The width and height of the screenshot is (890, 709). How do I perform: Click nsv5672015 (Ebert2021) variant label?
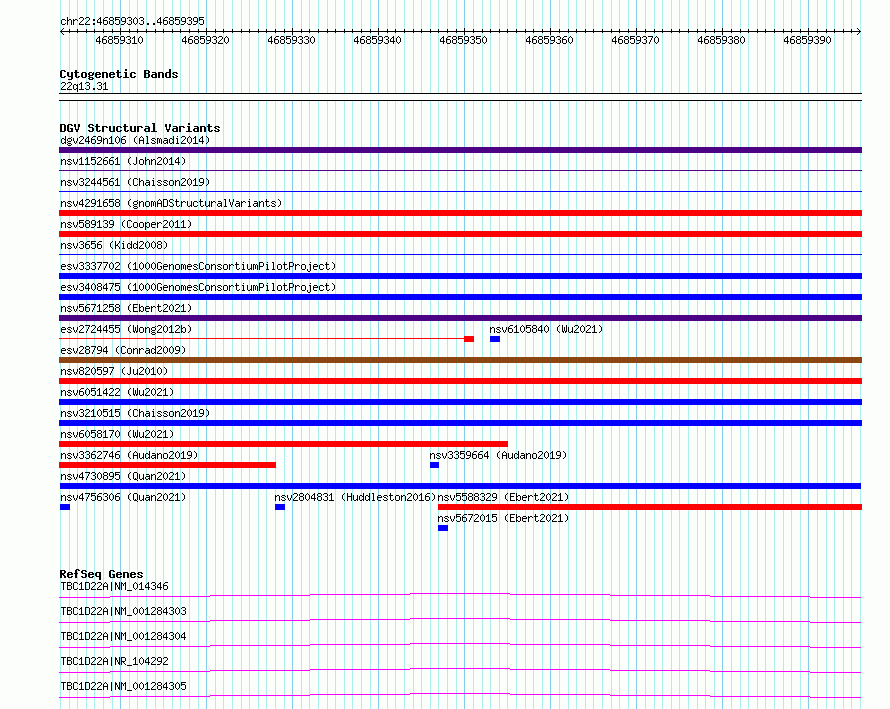pyautogui.click(x=503, y=518)
